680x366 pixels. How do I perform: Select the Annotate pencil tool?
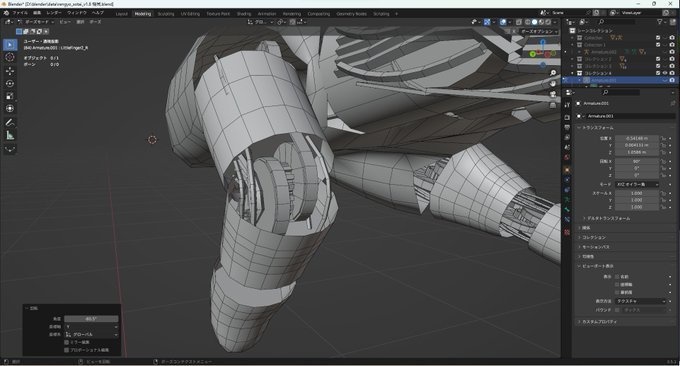10,123
